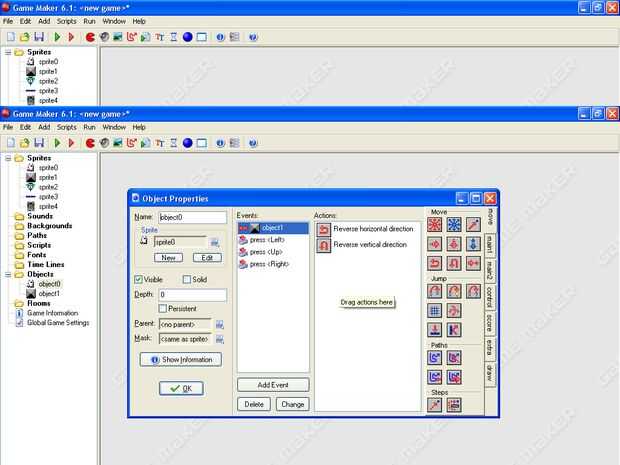This screenshot has height=465, width=620.
Task: Choose the Bounce action icon
Action: click(x=454, y=330)
